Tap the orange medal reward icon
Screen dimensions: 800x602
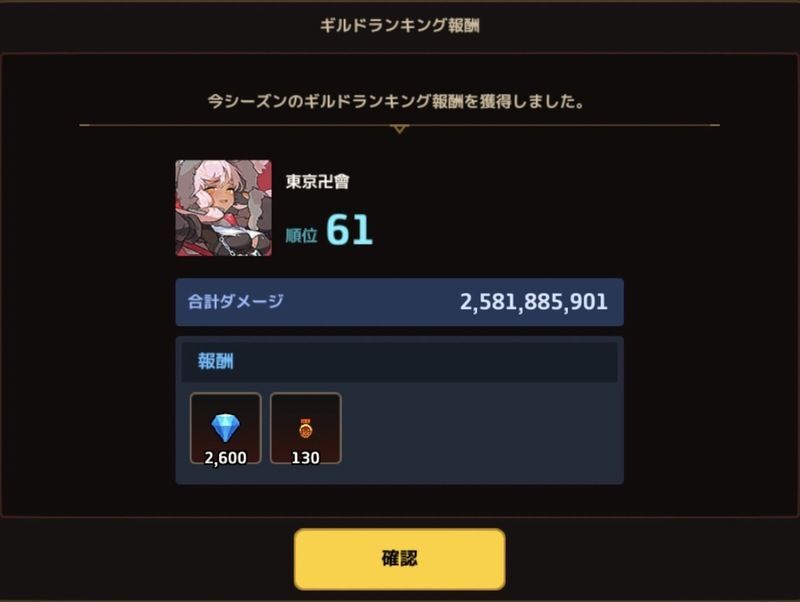tap(305, 429)
